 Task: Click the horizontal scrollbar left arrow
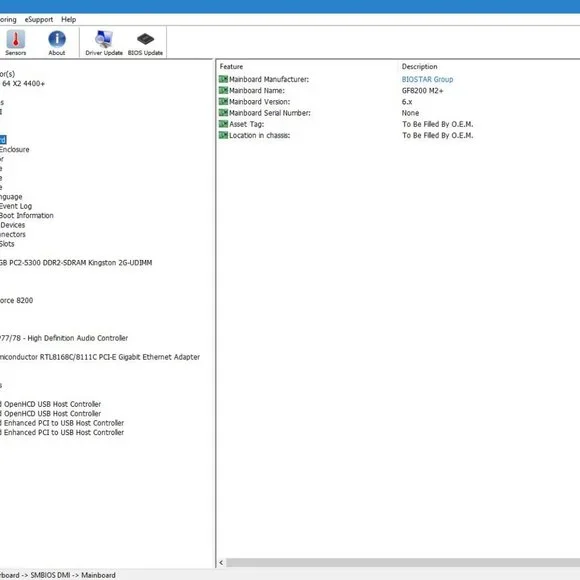tap(221, 563)
